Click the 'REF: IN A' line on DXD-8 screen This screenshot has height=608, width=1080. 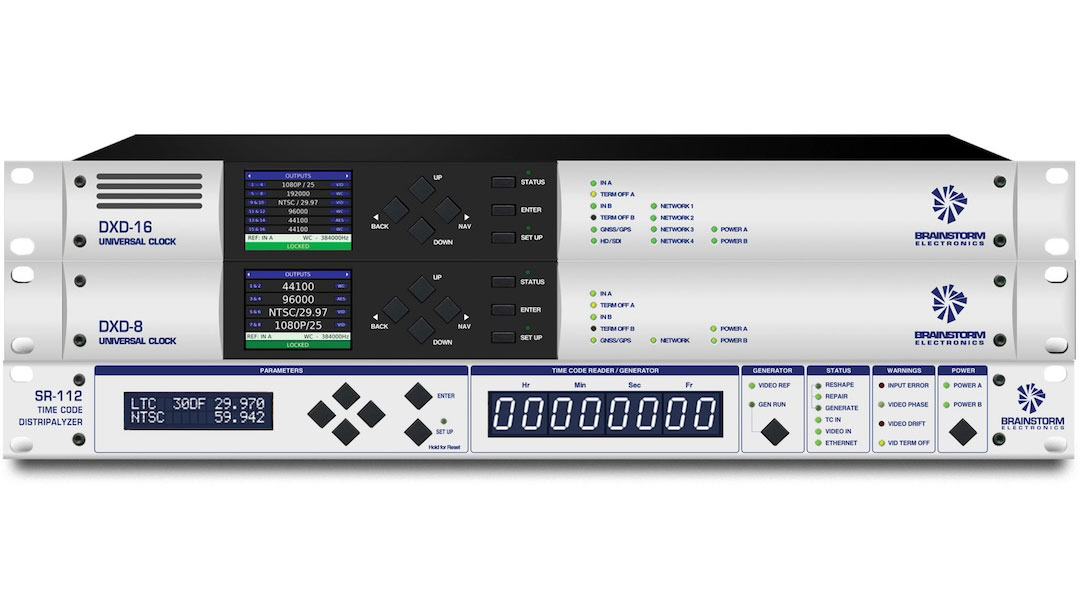point(298,337)
